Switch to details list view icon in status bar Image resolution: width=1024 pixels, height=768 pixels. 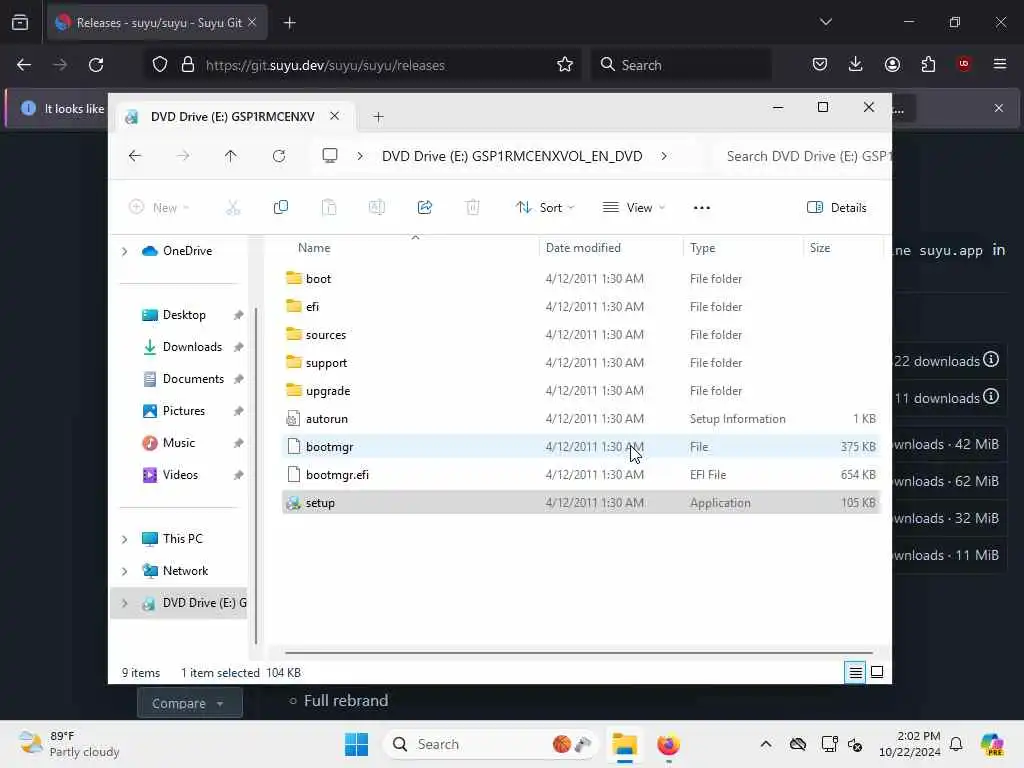855,672
